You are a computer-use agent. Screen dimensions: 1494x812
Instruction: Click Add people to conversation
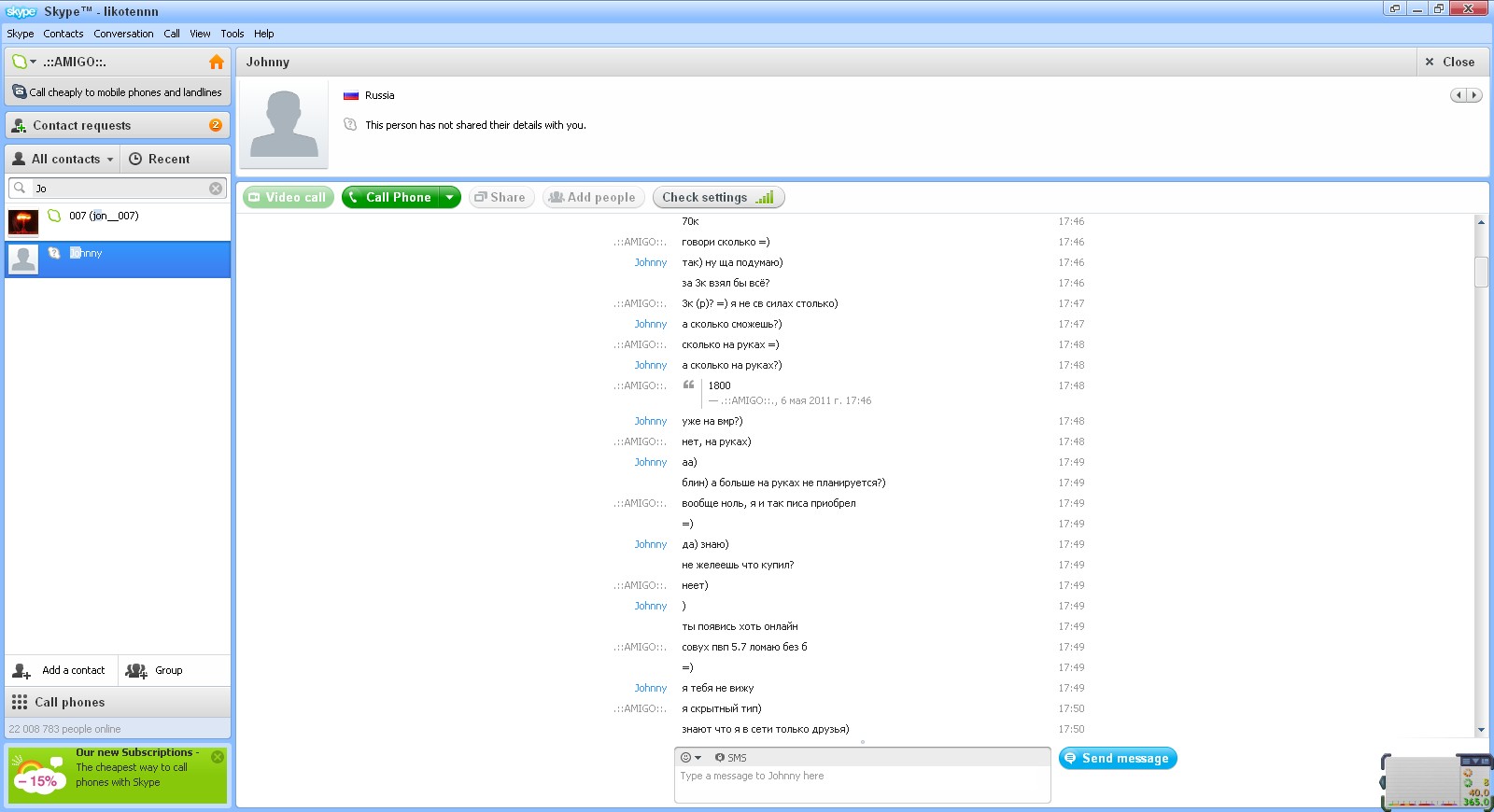click(x=594, y=197)
